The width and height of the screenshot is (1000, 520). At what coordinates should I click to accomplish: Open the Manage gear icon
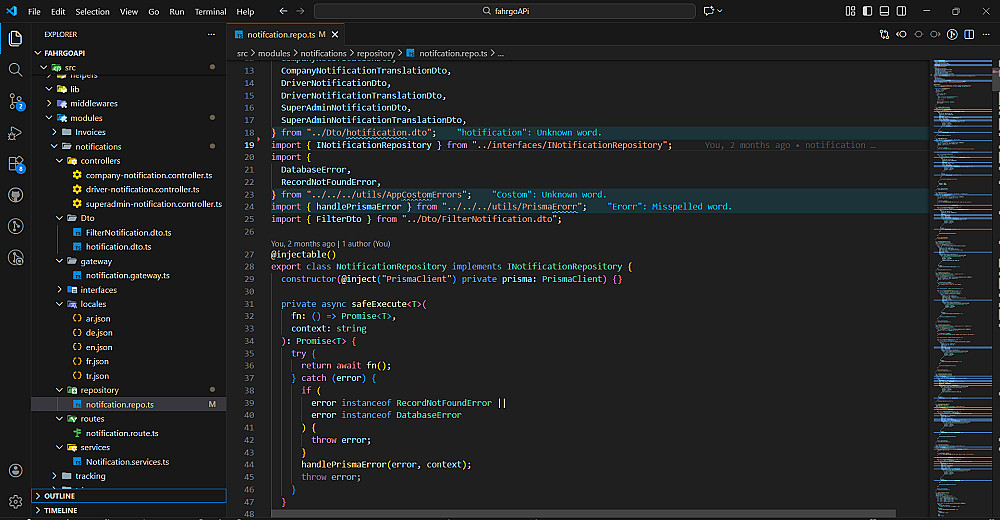pyautogui.click(x=15, y=501)
